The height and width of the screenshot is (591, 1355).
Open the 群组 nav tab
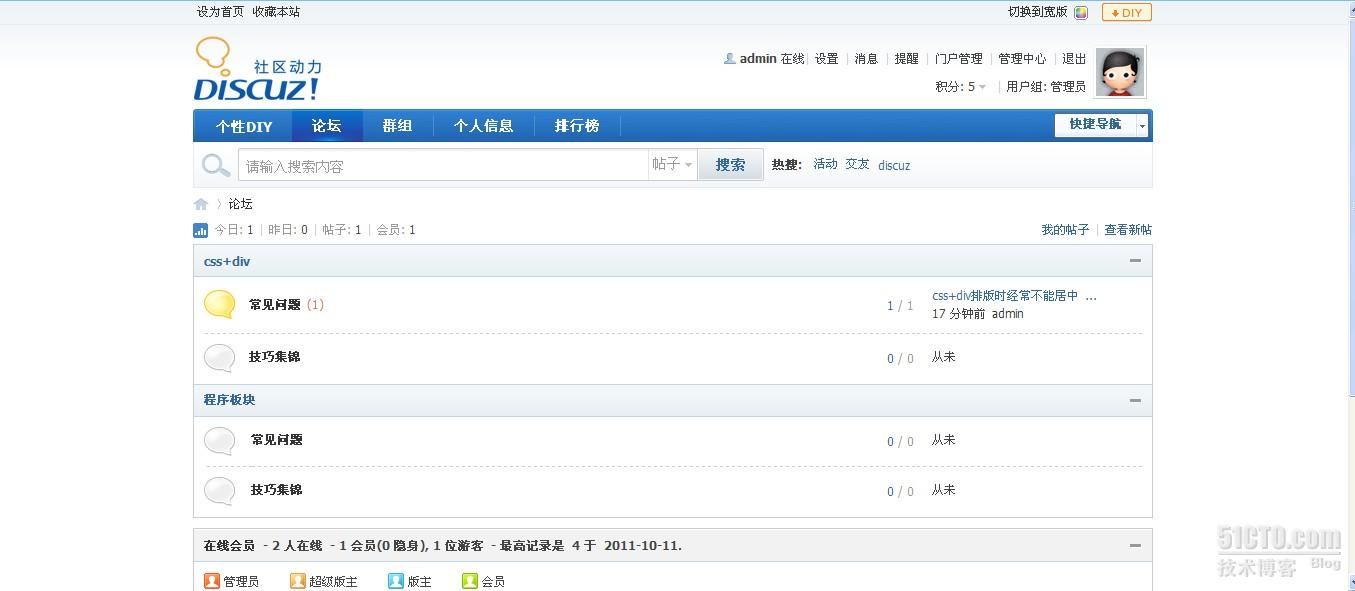pos(397,126)
